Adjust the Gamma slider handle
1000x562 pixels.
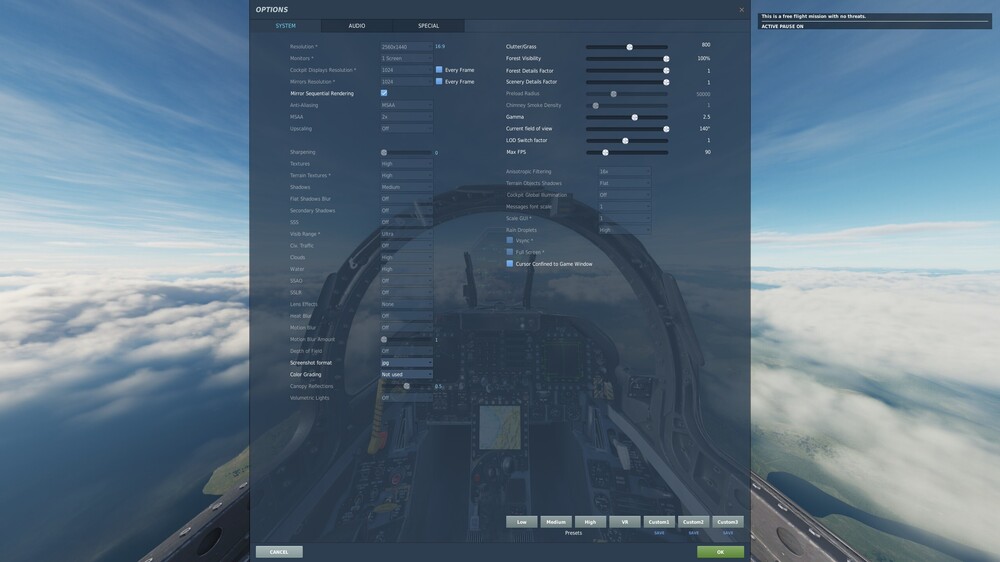[x=635, y=117]
